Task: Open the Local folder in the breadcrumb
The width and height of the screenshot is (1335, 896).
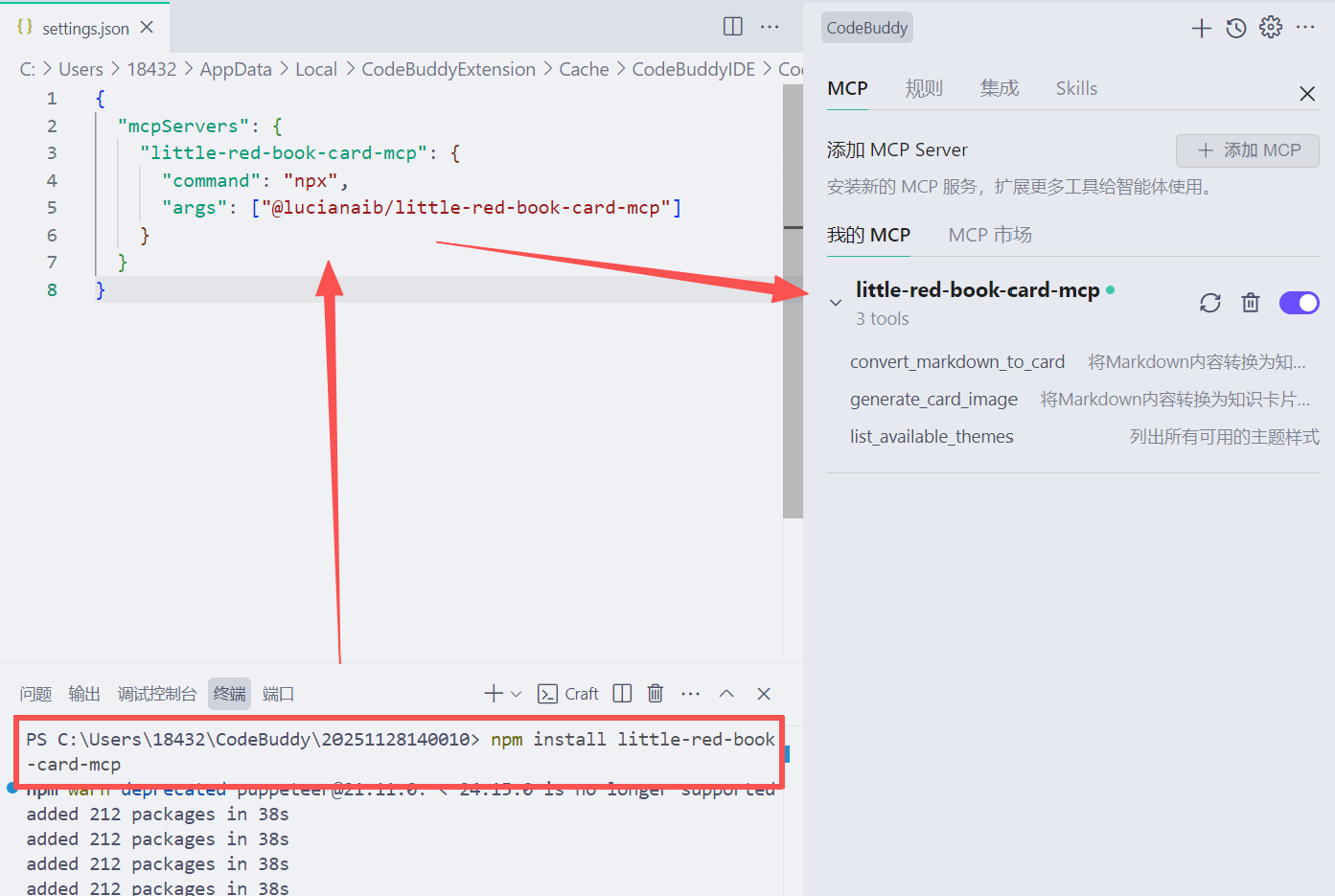Action: pyautogui.click(x=316, y=68)
